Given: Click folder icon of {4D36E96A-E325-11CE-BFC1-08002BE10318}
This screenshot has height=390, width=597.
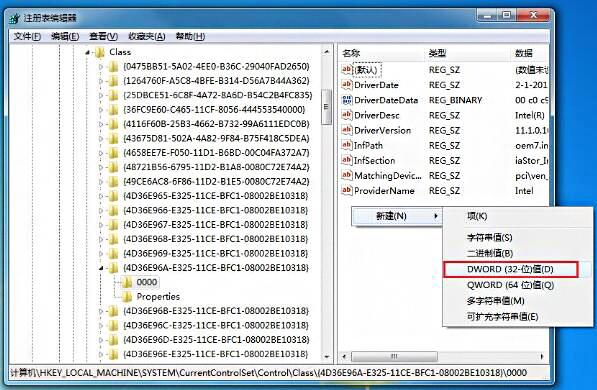Looking at the screenshot, I should point(113,268).
